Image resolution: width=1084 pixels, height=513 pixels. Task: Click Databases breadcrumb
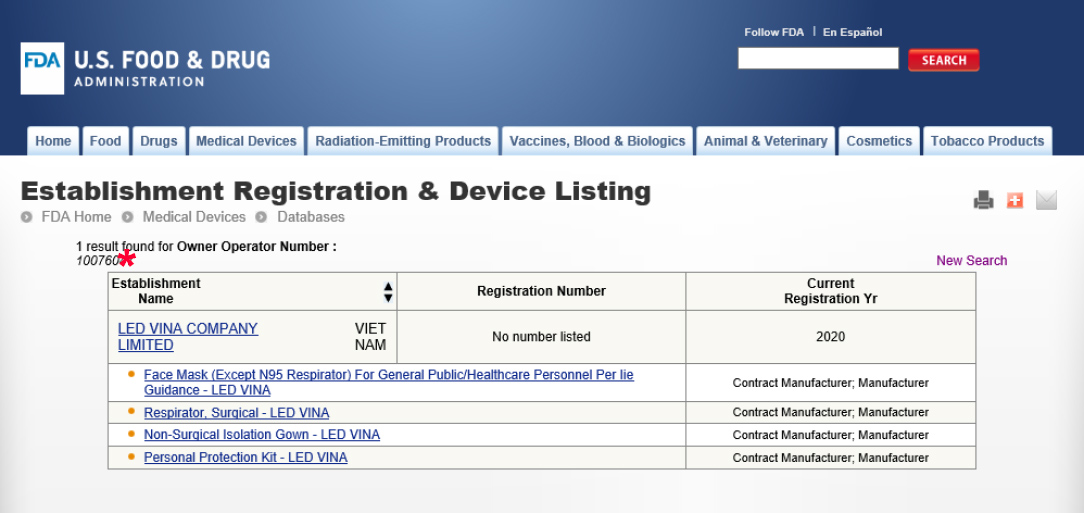point(310,217)
